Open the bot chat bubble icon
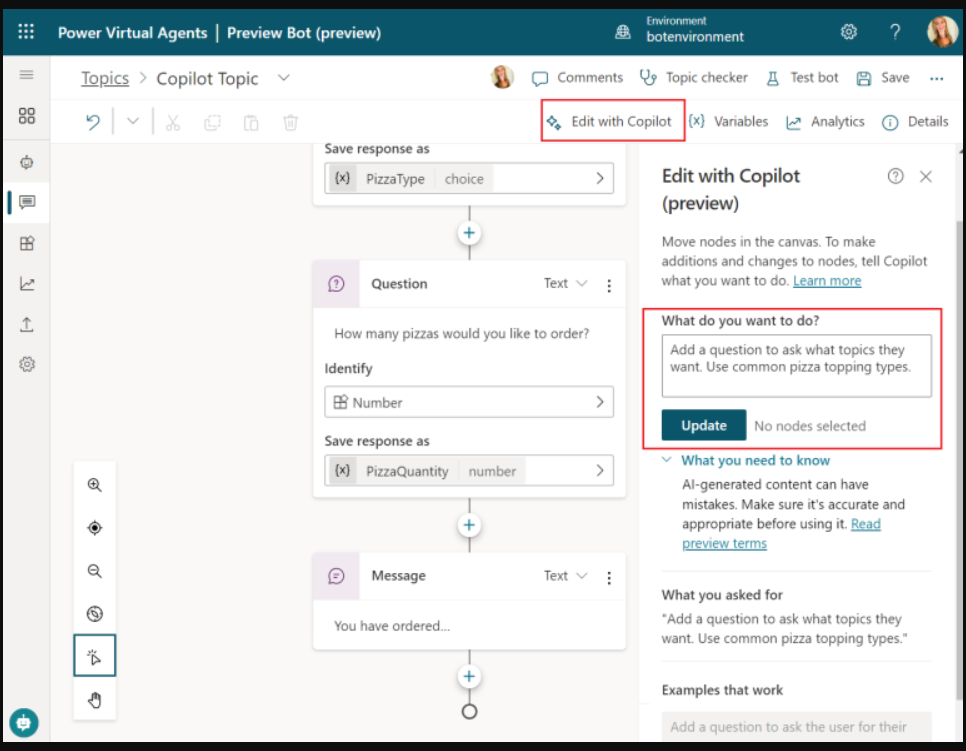The image size is (966, 751). tap(24, 722)
